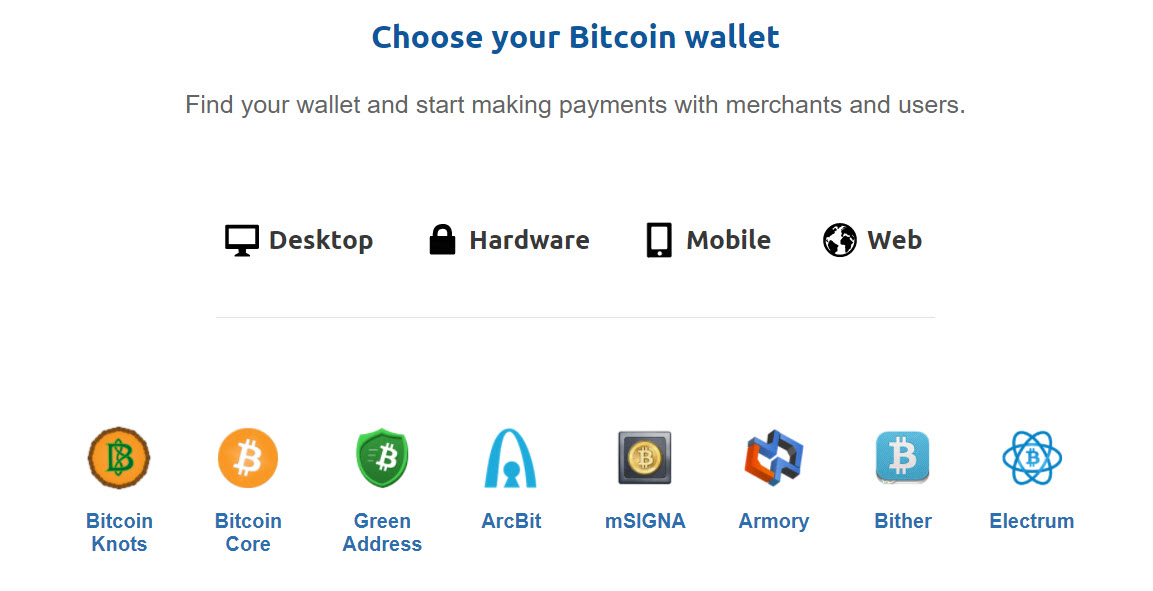This screenshot has height=591, width=1153.
Task: Open the GreenAddress shield icon
Action: pyautogui.click(x=382, y=457)
